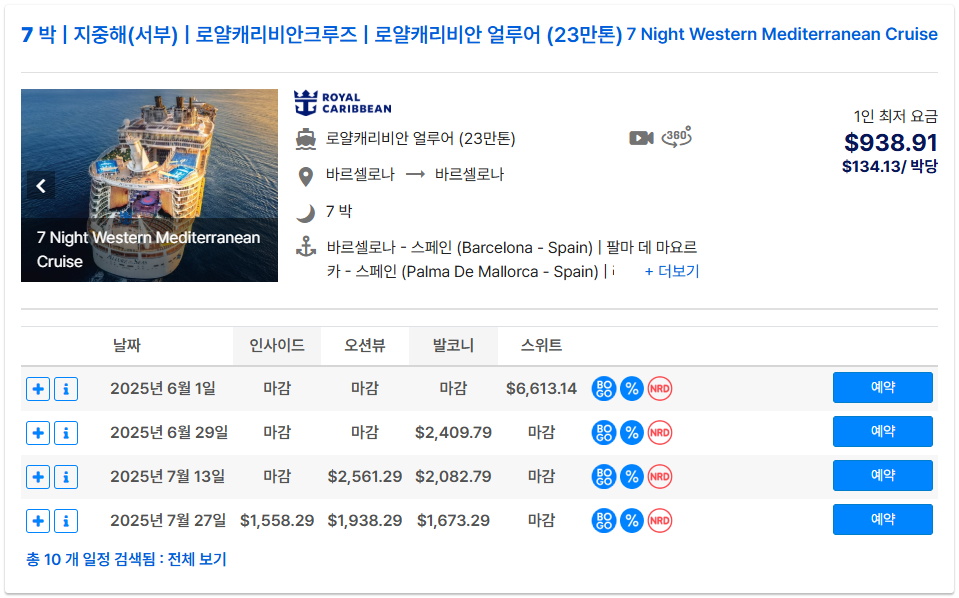
Task: Click percent discount badge in 7월 27일 row
Action: 632,521
